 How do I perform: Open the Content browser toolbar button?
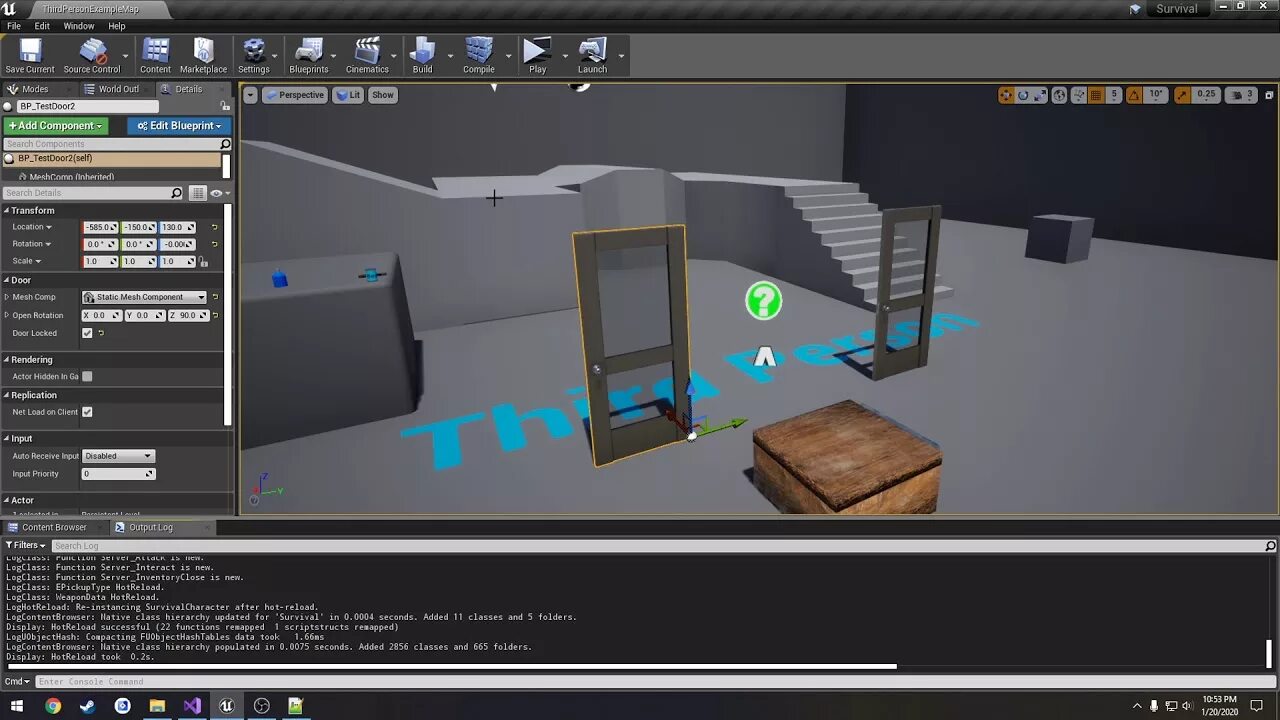coord(155,56)
